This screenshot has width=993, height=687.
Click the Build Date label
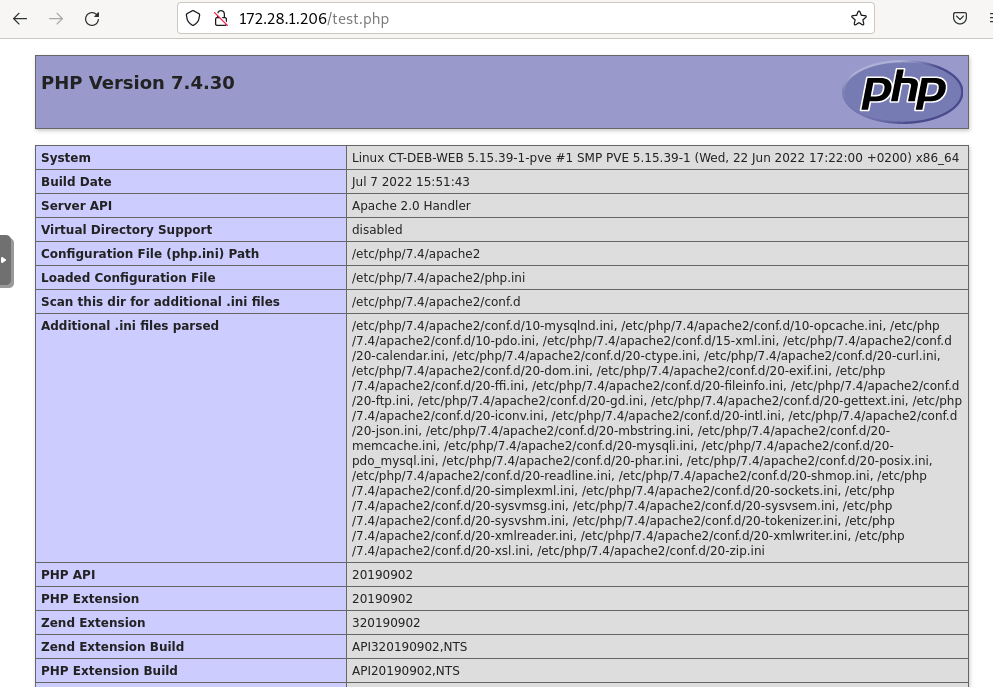76,182
